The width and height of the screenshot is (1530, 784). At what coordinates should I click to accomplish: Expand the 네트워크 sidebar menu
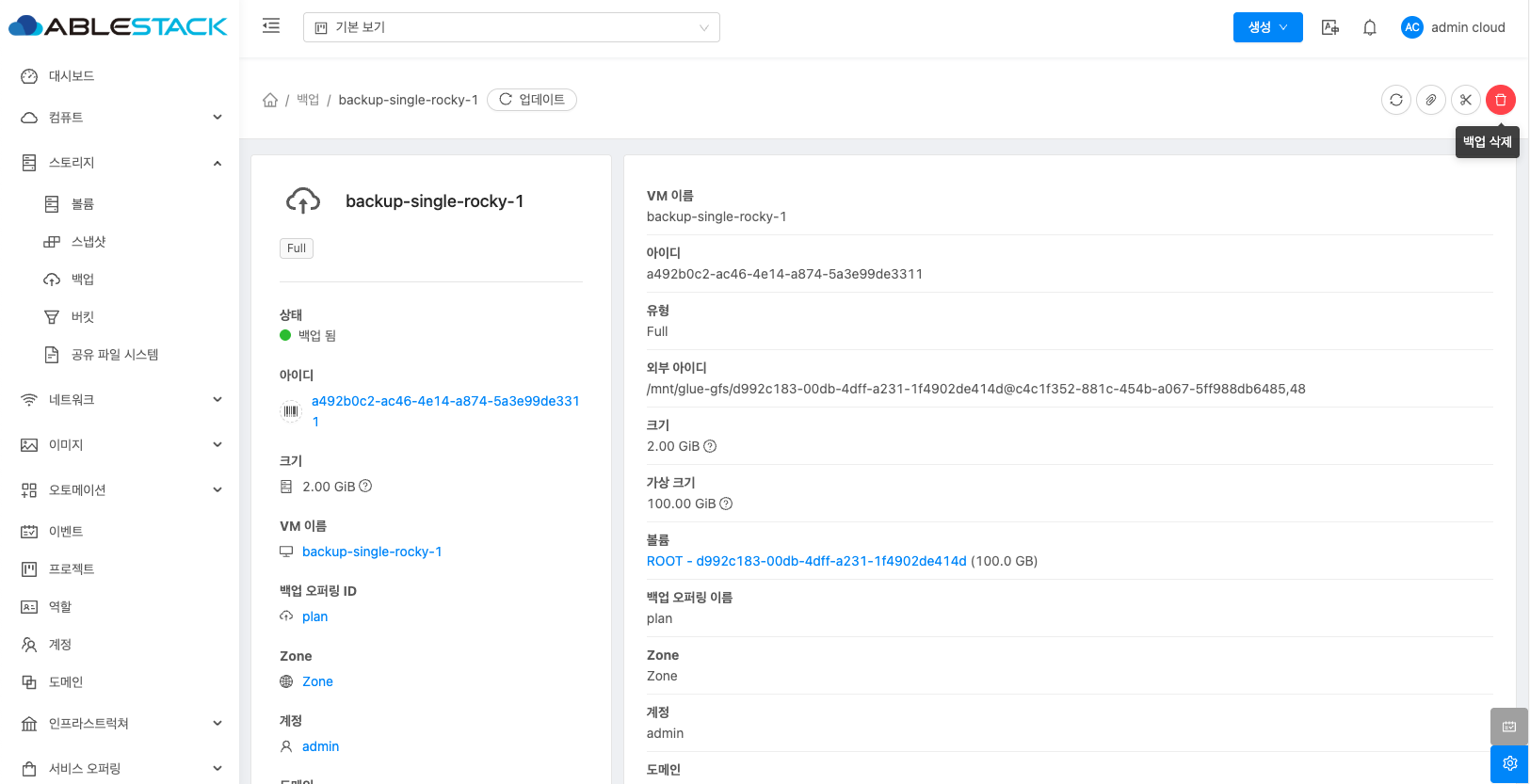pyautogui.click(x=121, y=400)
